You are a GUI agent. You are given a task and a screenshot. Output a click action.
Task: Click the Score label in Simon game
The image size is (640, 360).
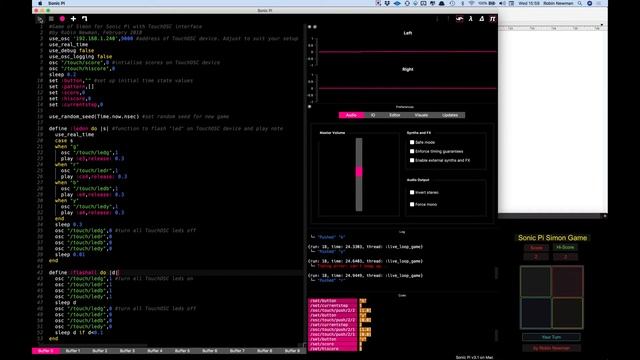click(x=536, y=247)
